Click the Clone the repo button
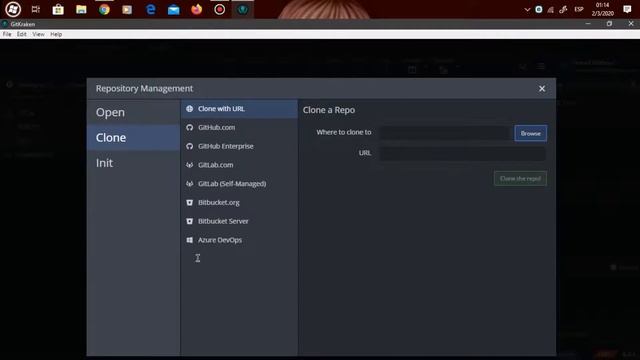 pos(520,178)
